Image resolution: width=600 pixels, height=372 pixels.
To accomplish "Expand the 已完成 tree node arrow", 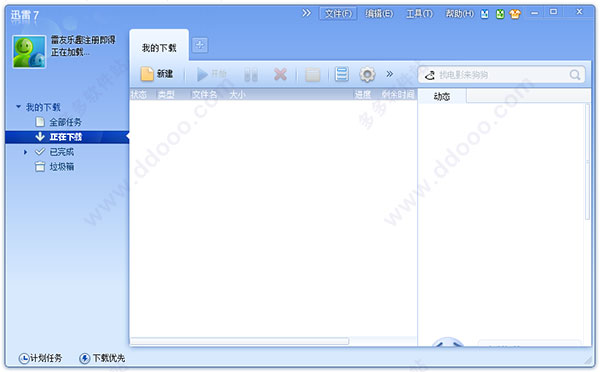I will point(25,152).
